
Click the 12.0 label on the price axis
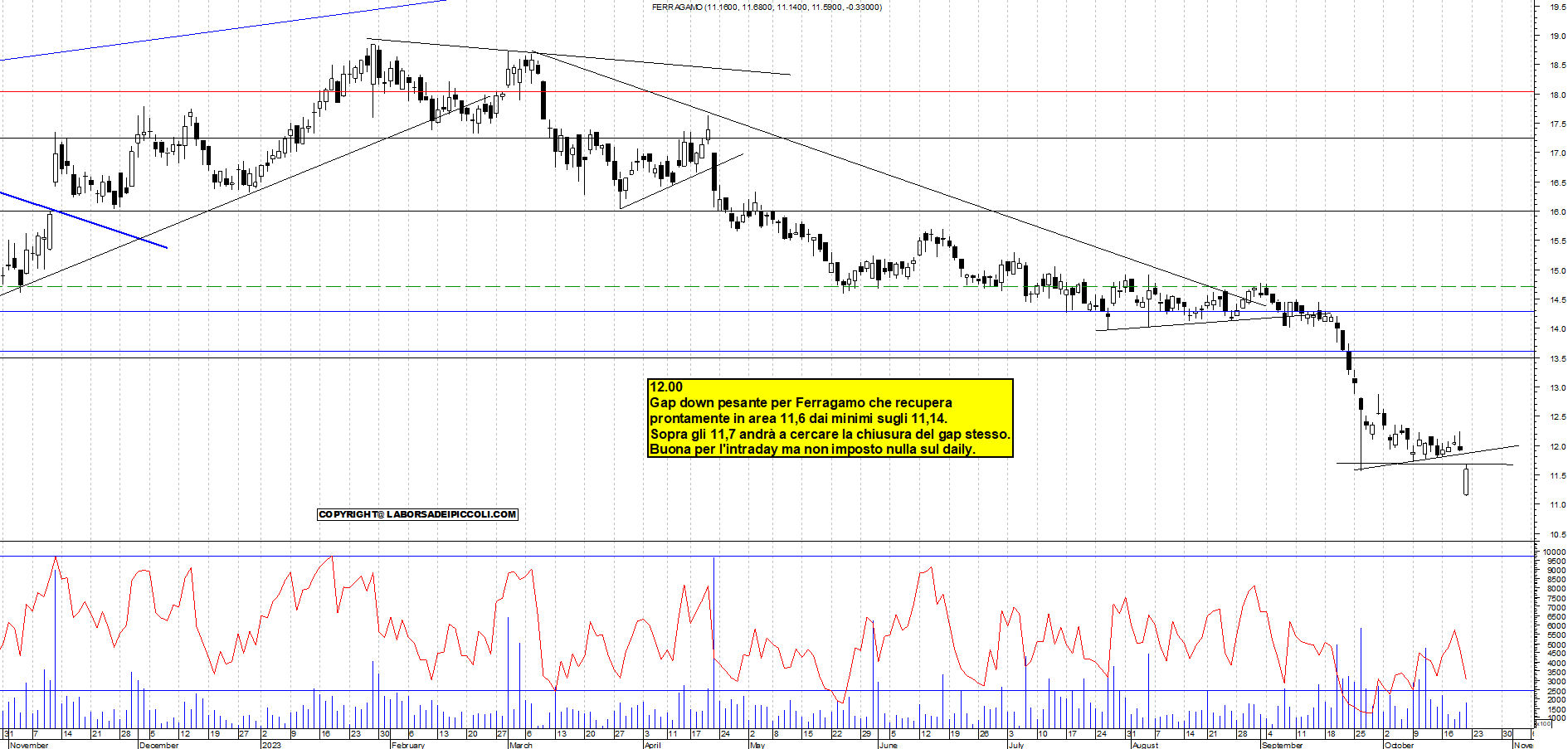pos(1557,447)
